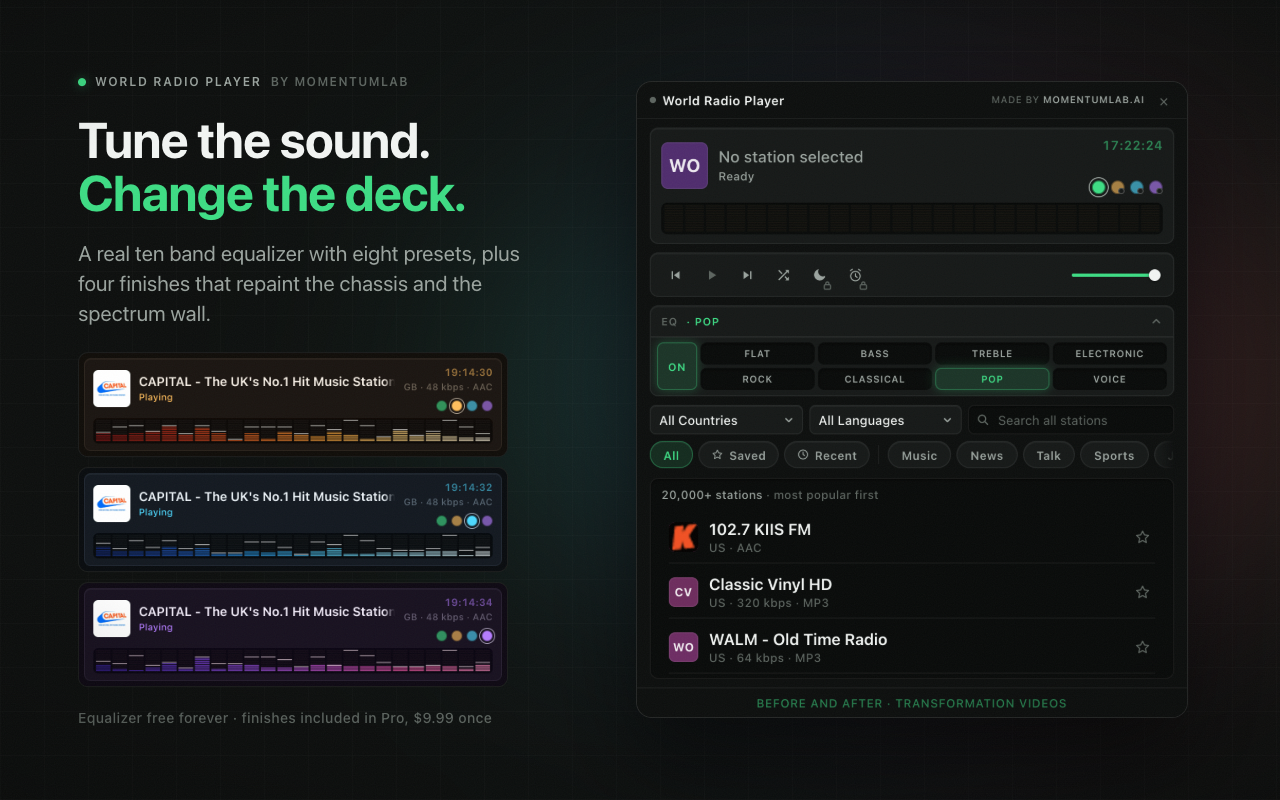Viewport: 1280px width, 800px height.
Task: Filter stations by Sports
Action: (1114, 455)
